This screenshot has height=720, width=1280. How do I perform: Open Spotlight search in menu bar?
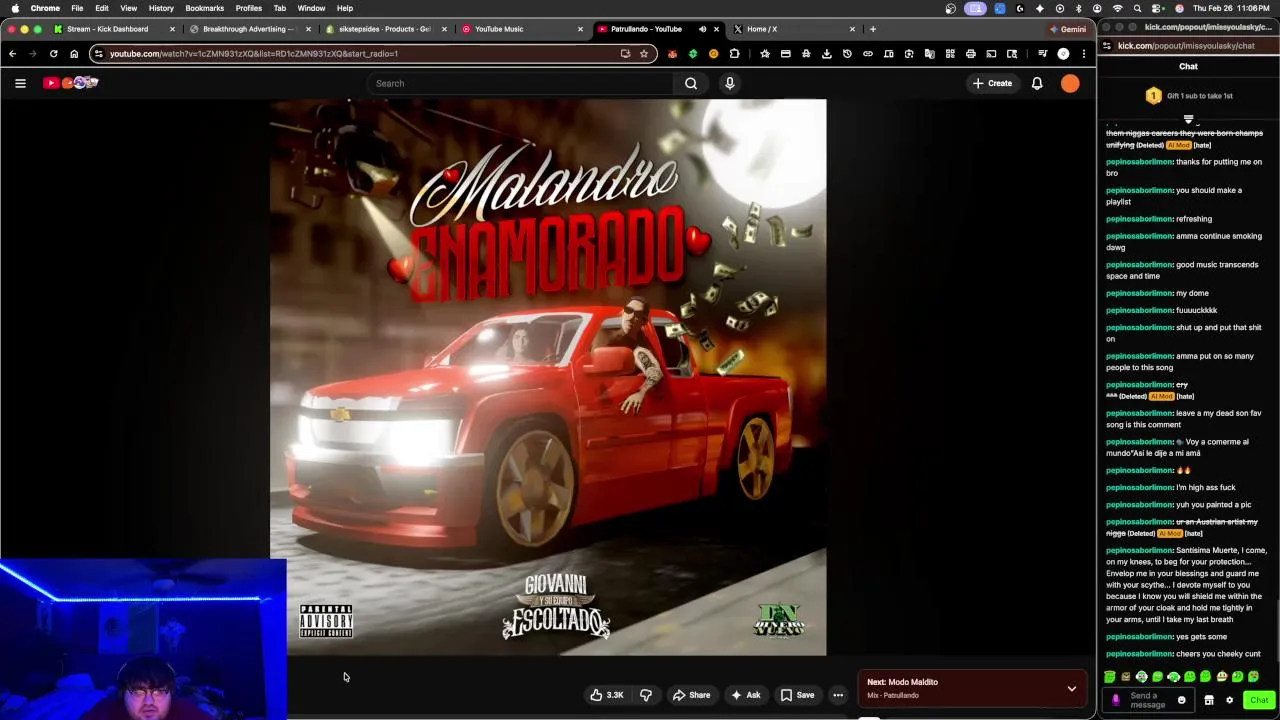pyautogui.click(x=1138, y=8)
